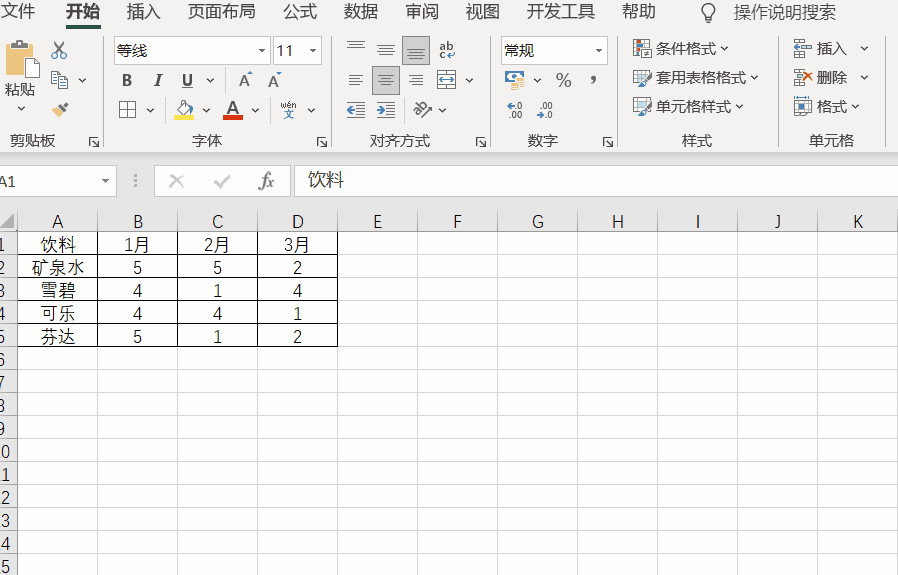Viewport: 898px width, 575px height.
Task: Open number group dialog launcher
Action: [608, 142]
